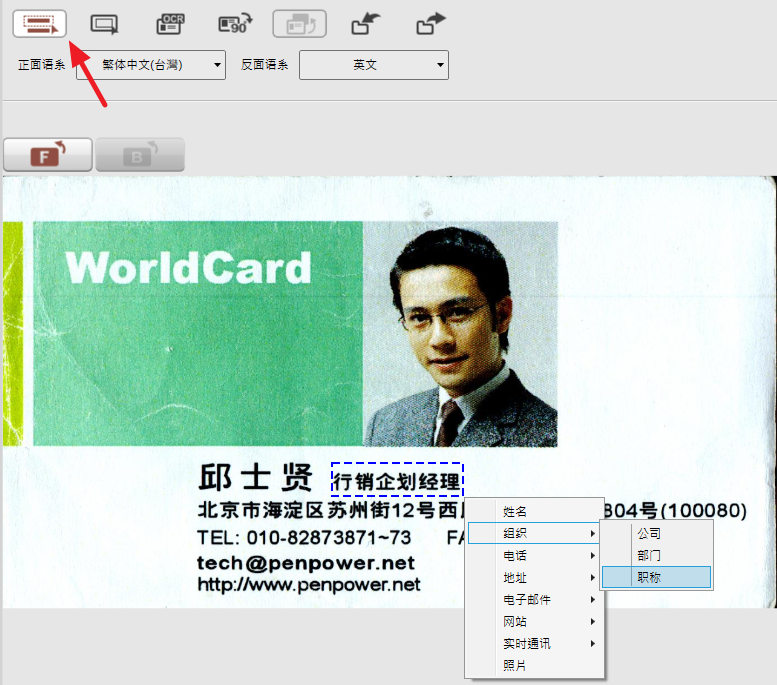Pick 部门 from the submenu

tap(649, 555)
